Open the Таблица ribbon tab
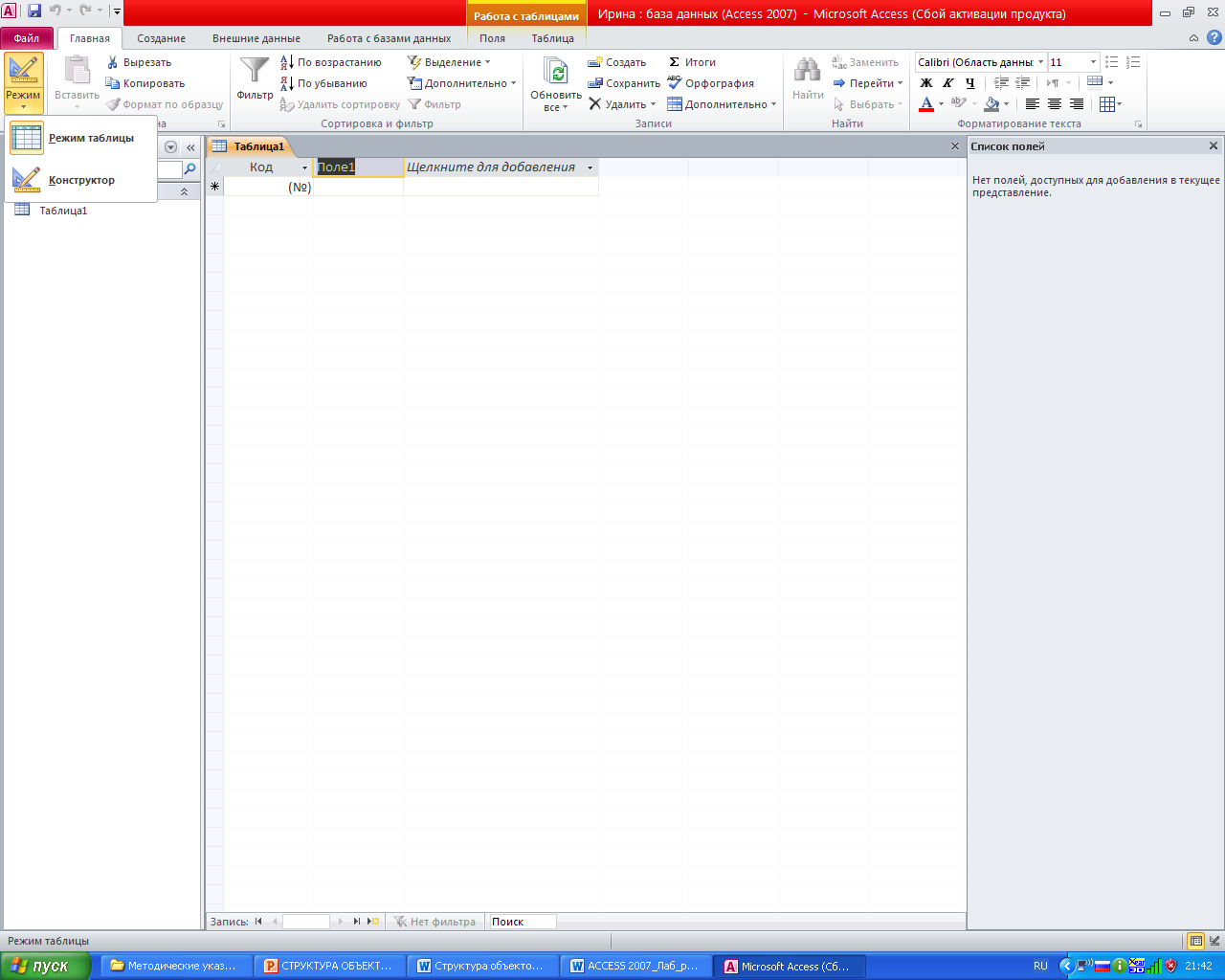Screen dimensions: 1225x980 (553, 38)
